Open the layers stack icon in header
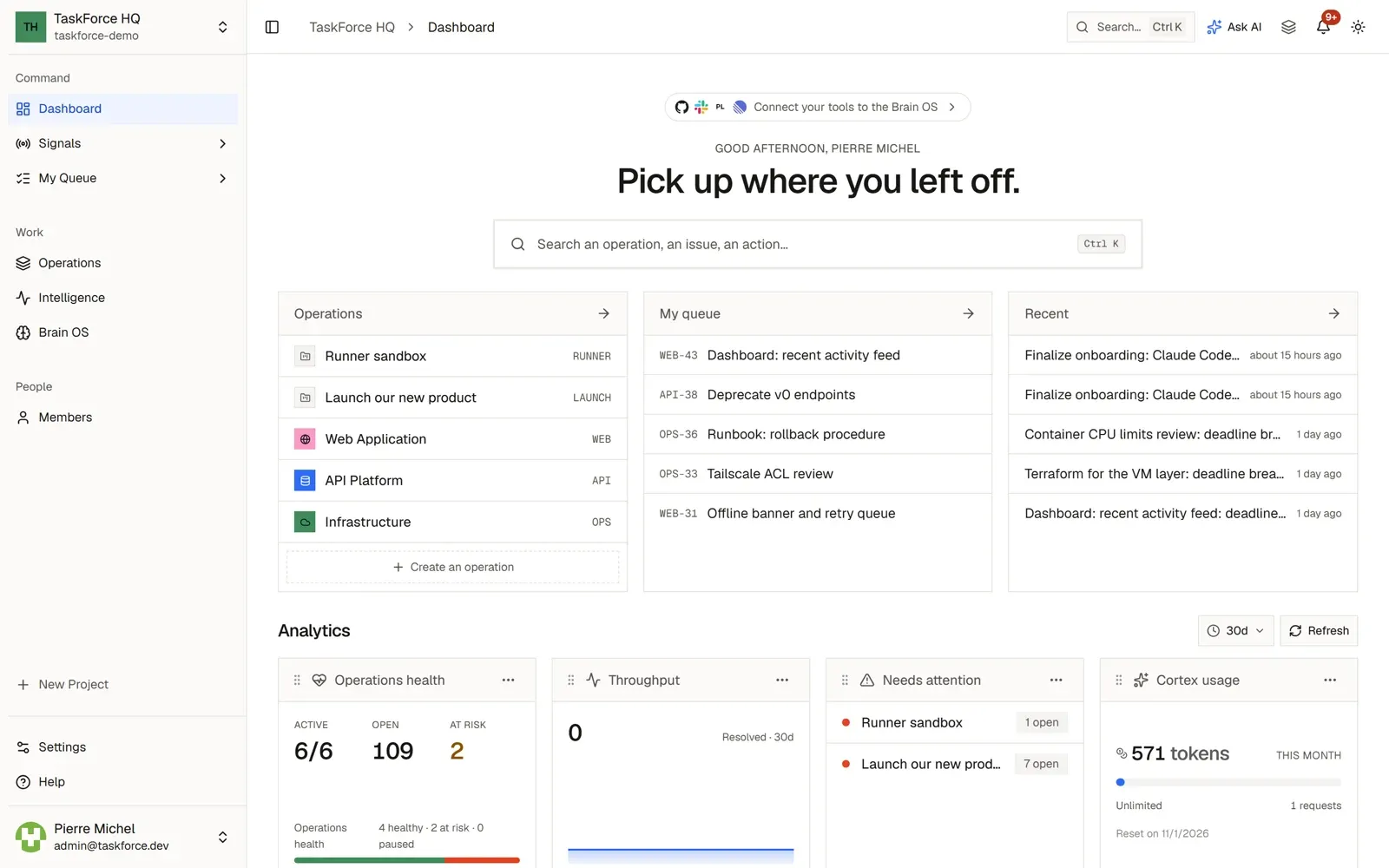Screen dimensions: 1389x868 (1288, 27)
